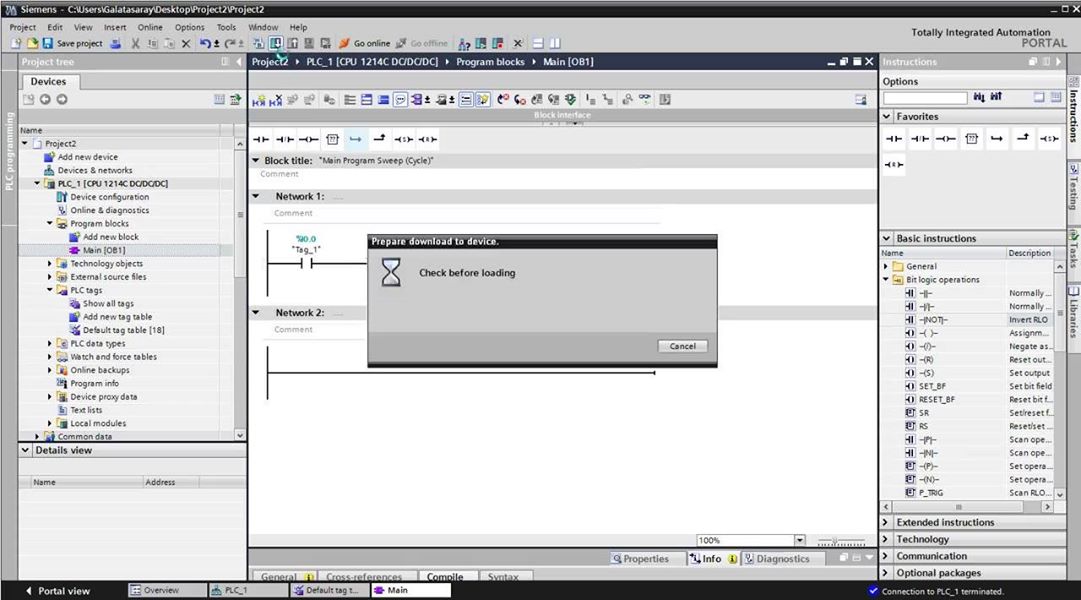Collapse the PLC_1 device node
This screenshot has height=600, width=1081.
click(37, 183)
